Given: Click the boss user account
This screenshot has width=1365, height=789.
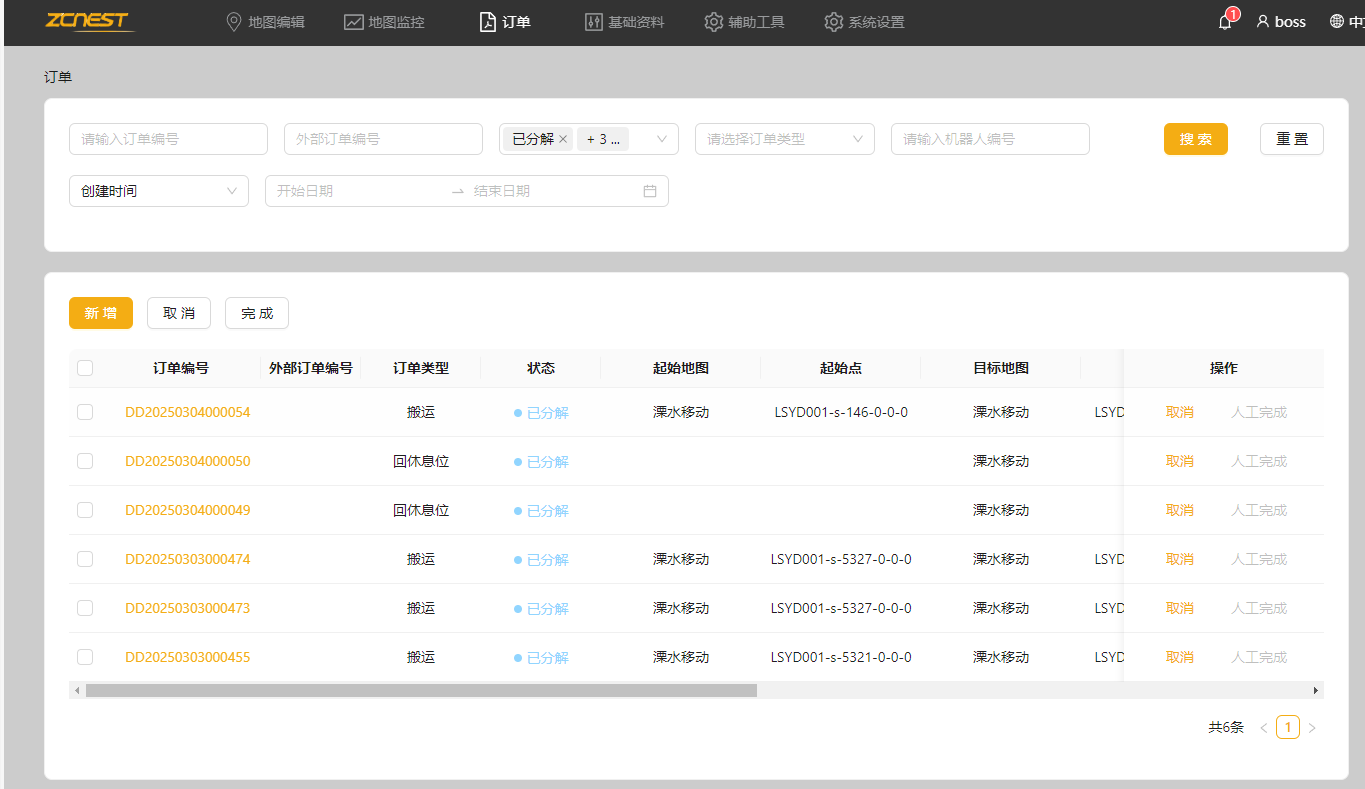Looking at the screenshot, I should (x=1281, y=22).
